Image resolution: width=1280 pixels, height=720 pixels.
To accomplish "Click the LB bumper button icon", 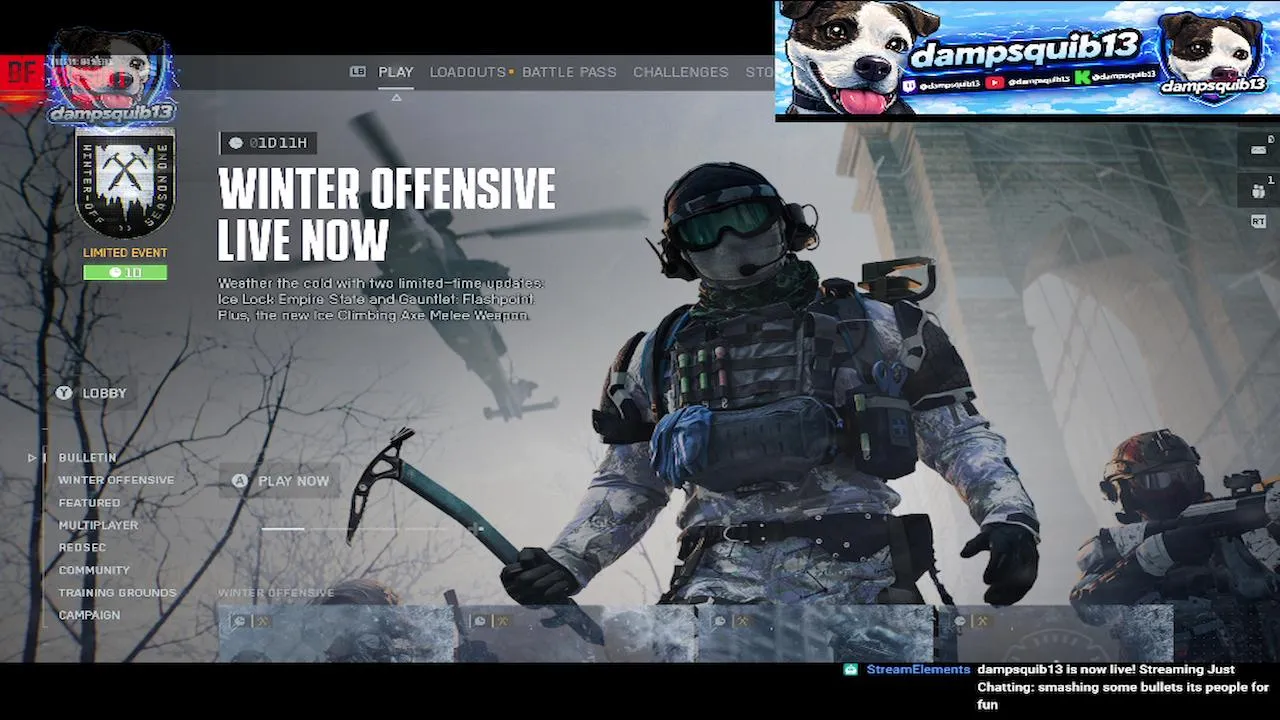I will (x=358, y=71).
